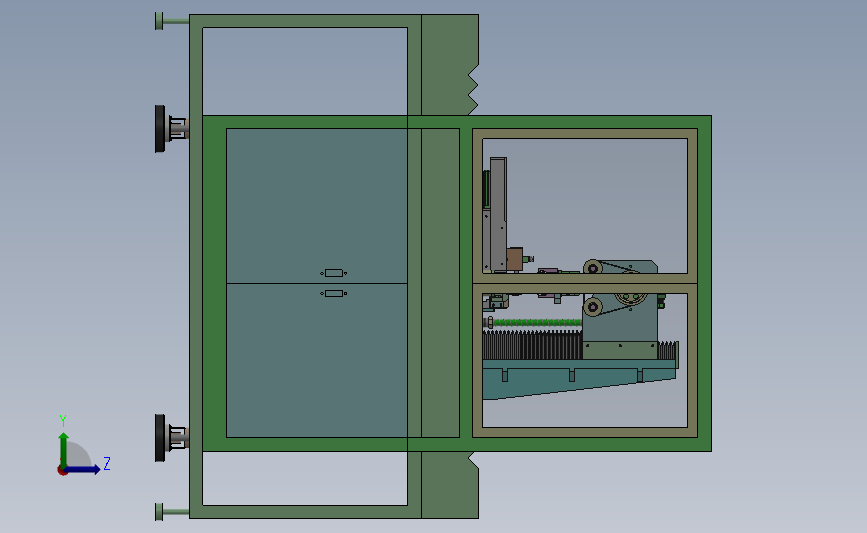Click the green Y axis arrow of the triad
867x533 pixels.
click(x=64, y=449)
